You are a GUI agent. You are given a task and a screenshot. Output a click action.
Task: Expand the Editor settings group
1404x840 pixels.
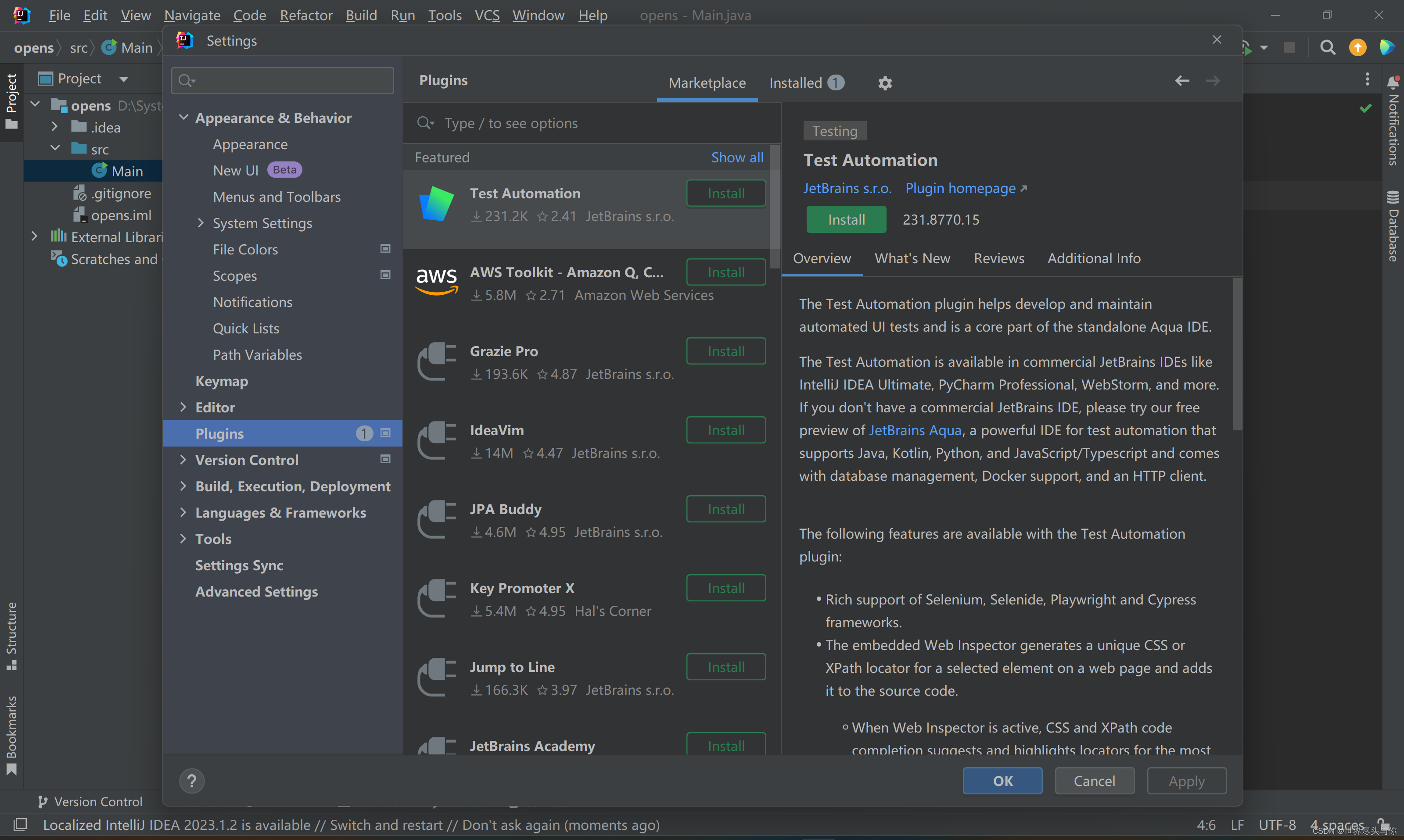183,407
